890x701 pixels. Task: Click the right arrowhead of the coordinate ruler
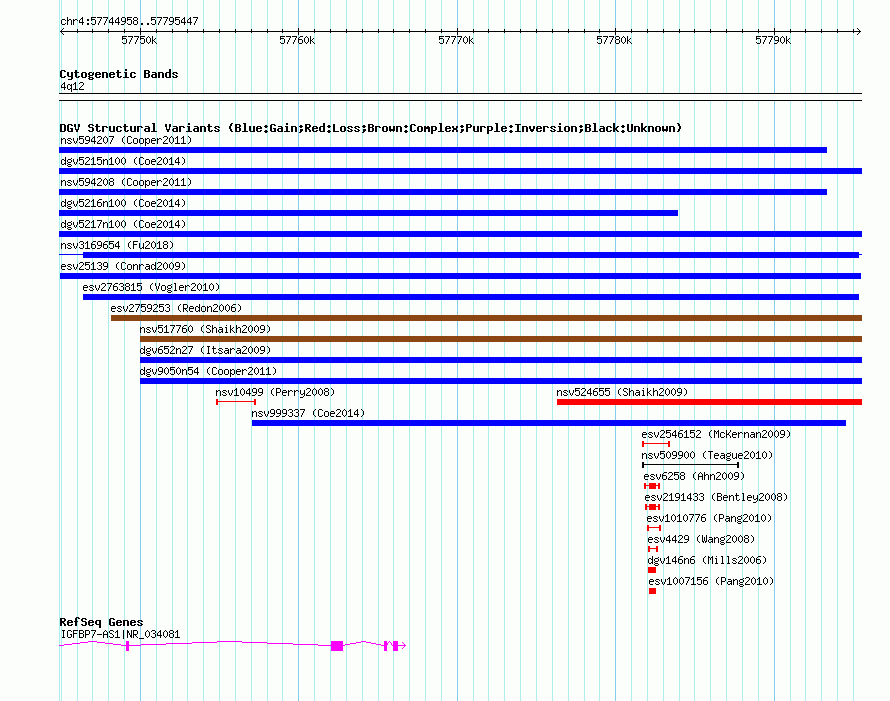click(858, 32)
